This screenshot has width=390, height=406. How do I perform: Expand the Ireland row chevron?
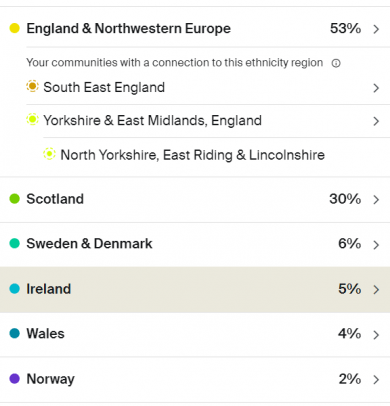tap(376, 290)
